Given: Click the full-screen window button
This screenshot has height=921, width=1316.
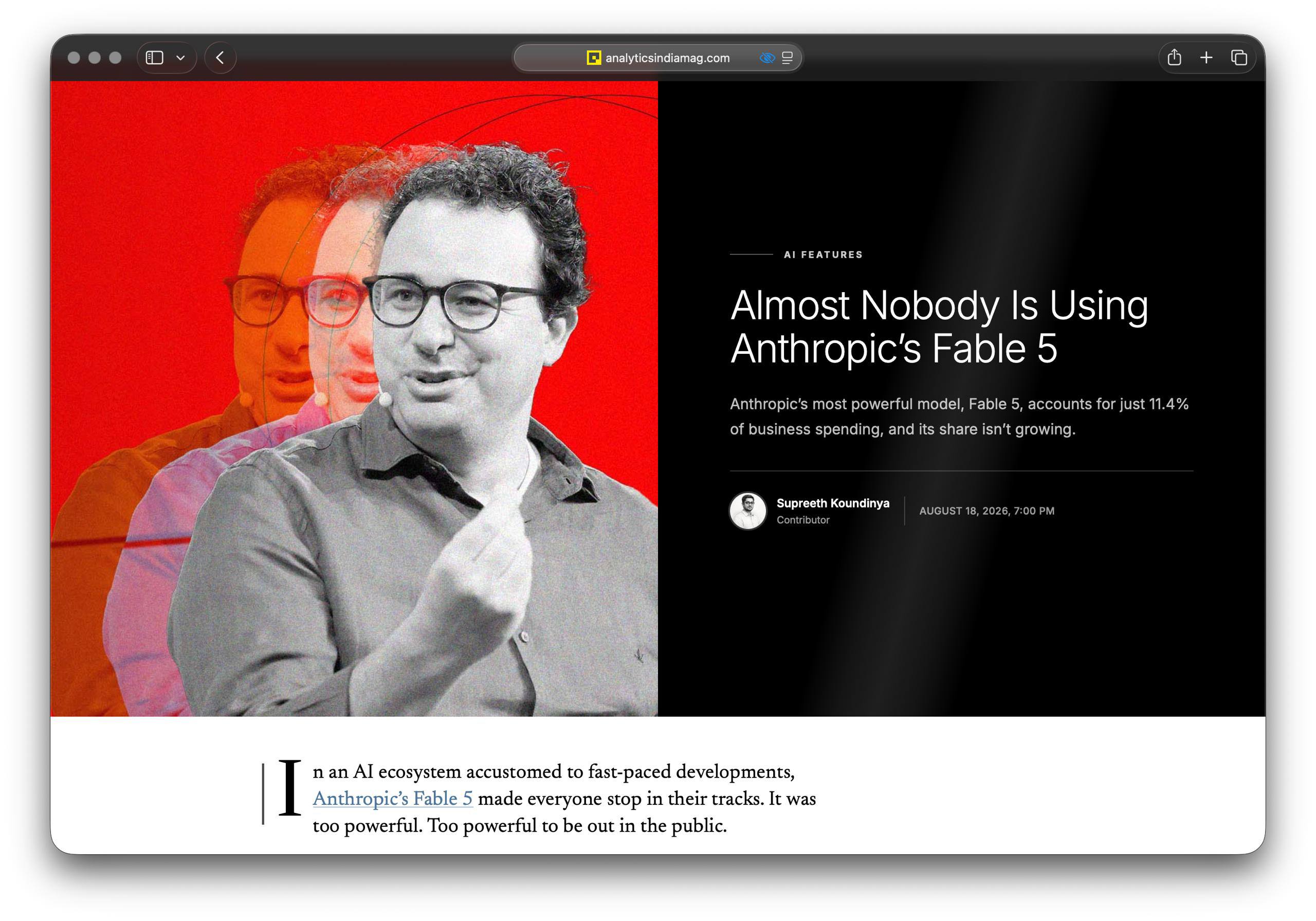Looking at the screenshot, I should tap(115, 58).
